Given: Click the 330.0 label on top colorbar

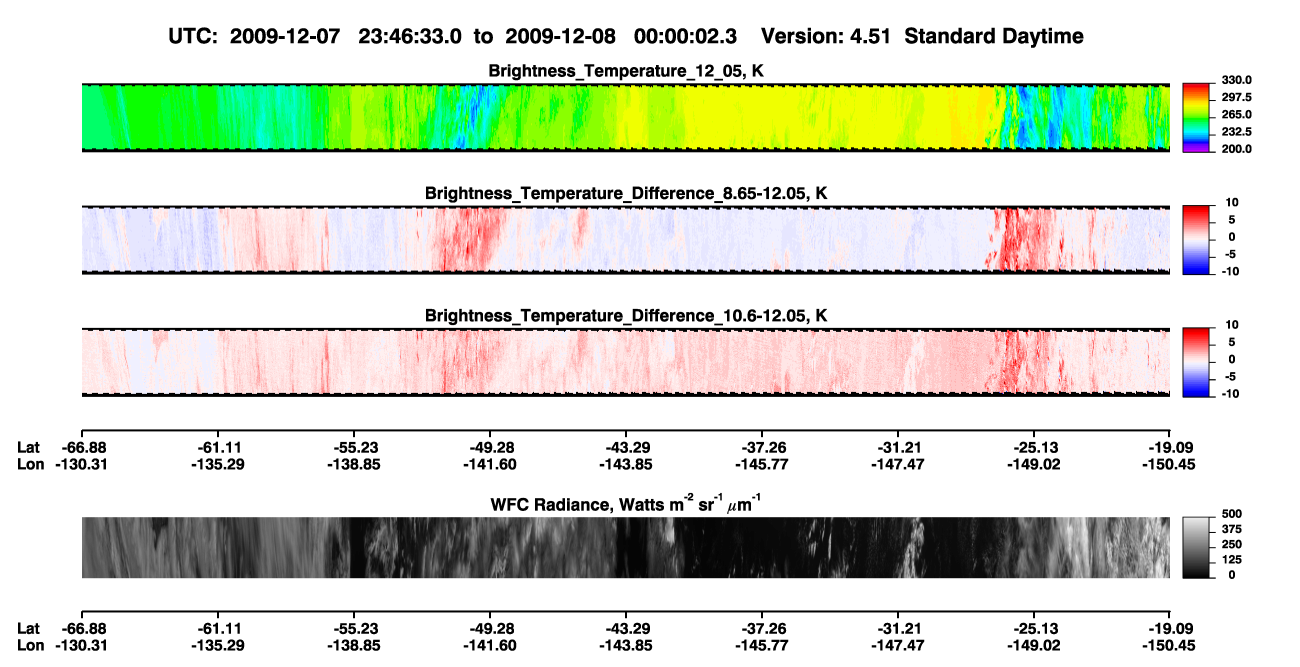Looking at the screenshot, I should pyautogui.click(x=1236, y=80).
